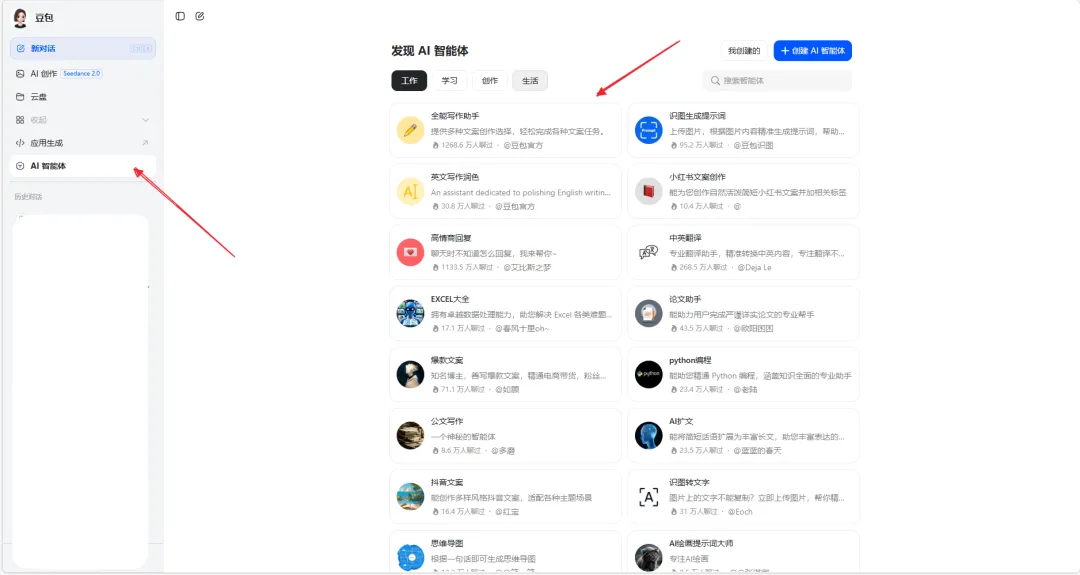The width and height of the screenshot is (1080, 575).
Task: Click the 识图生成提示词 blue icon
Action: pyautogui.click(x=648, y=130)
